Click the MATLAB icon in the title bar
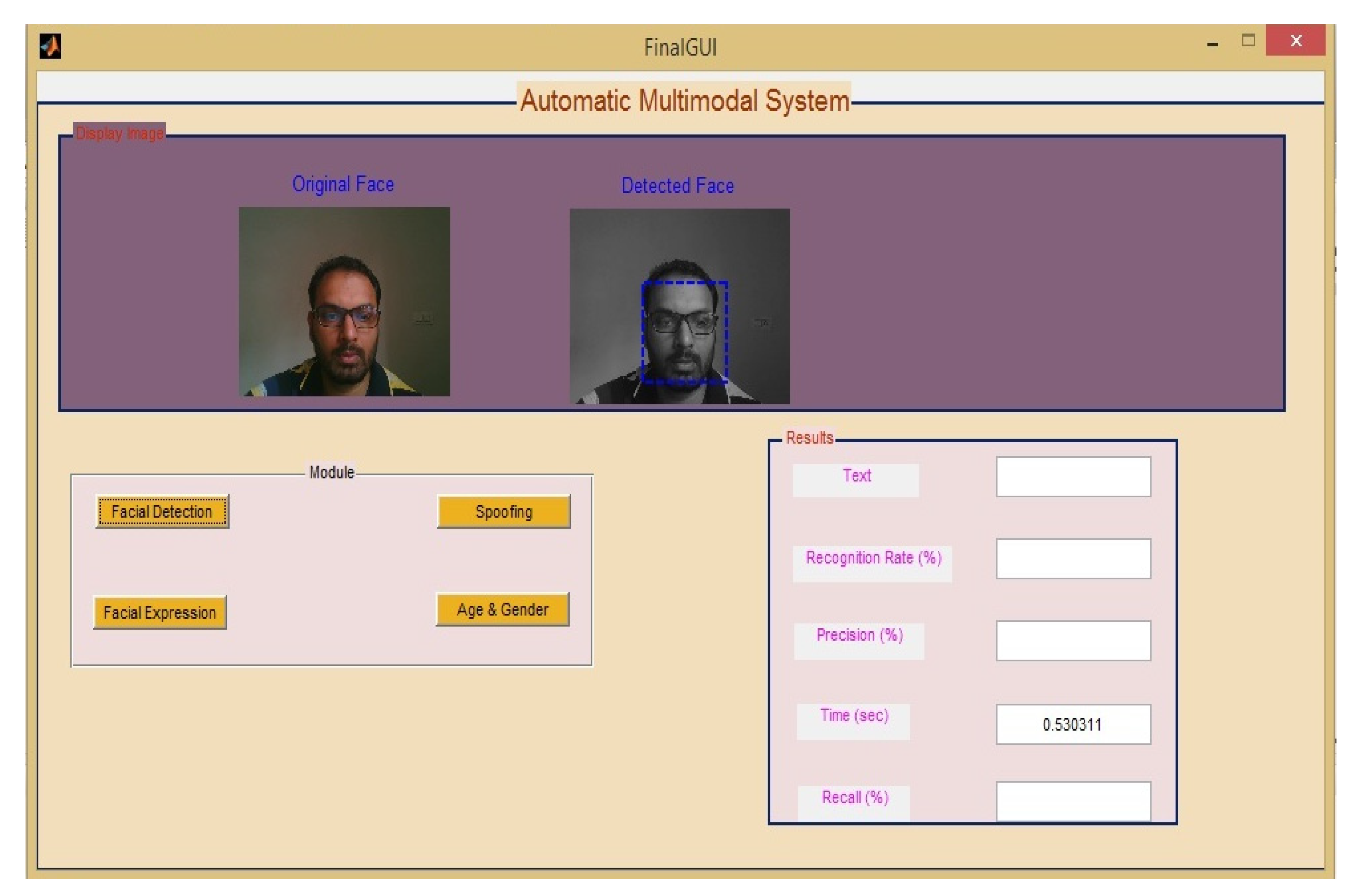The height and width of the screenshot is (896, 1366). coord(50,46)
